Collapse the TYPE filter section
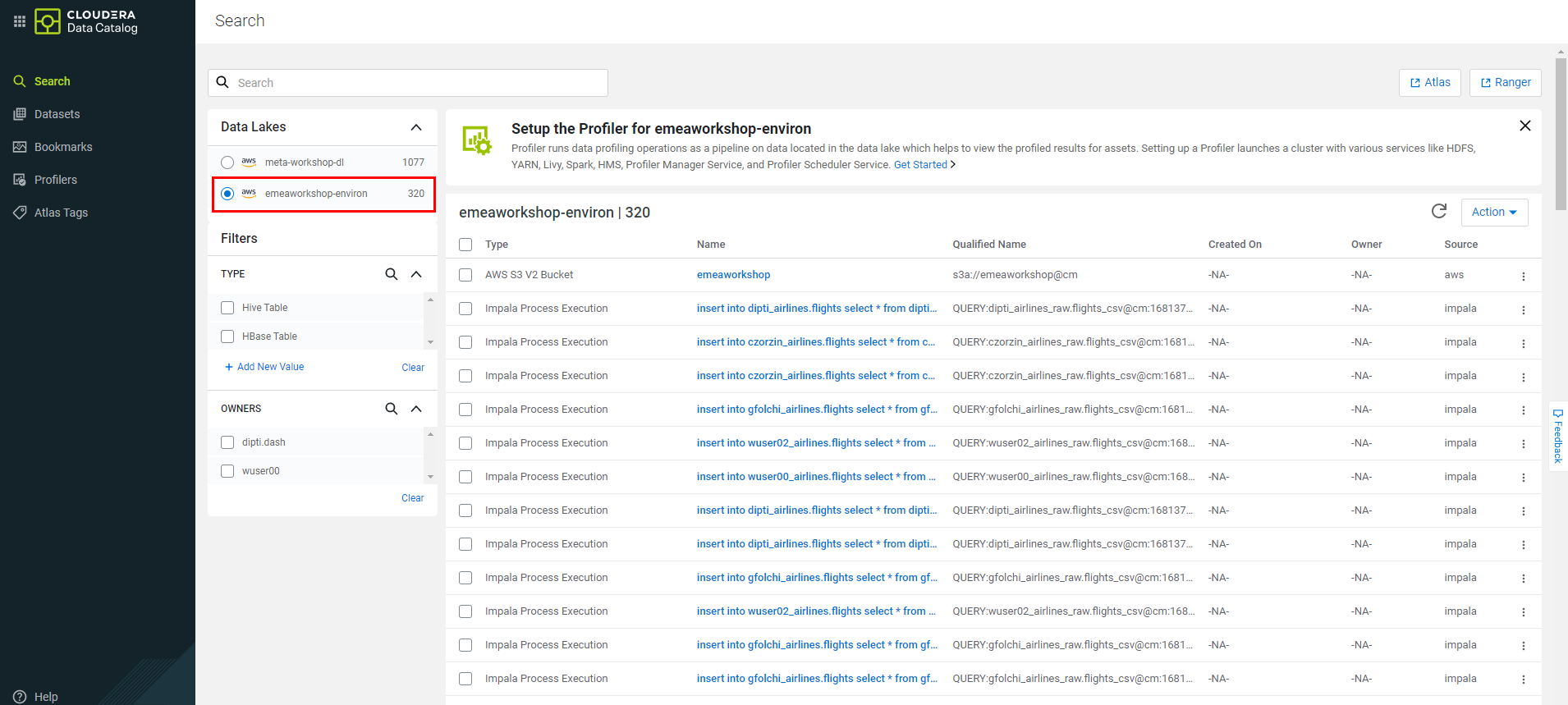The height and width of the screenshot is (705, 1568). click(x=416, y=274)
